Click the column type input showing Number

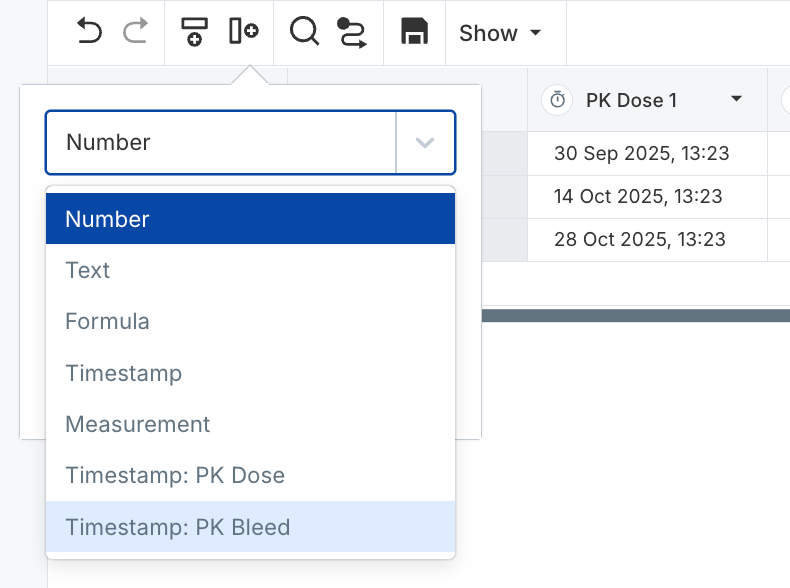(220, 143)
